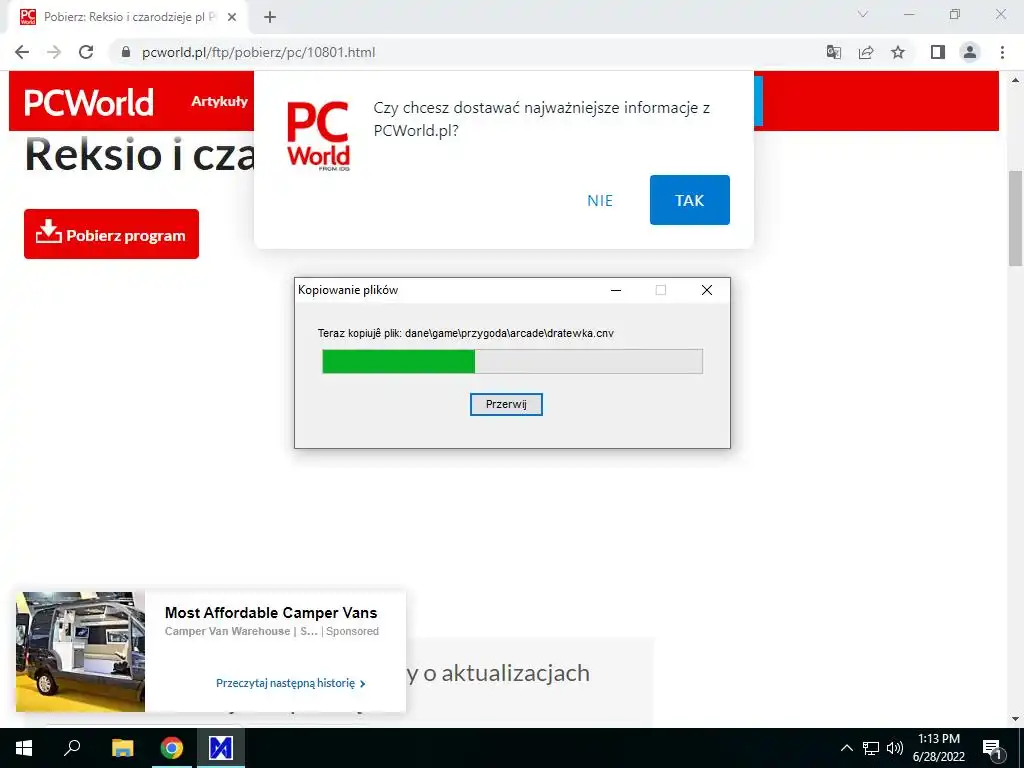Click the Pobierz program download button
Screen dimensions: 1024x768
pos(111,234)
